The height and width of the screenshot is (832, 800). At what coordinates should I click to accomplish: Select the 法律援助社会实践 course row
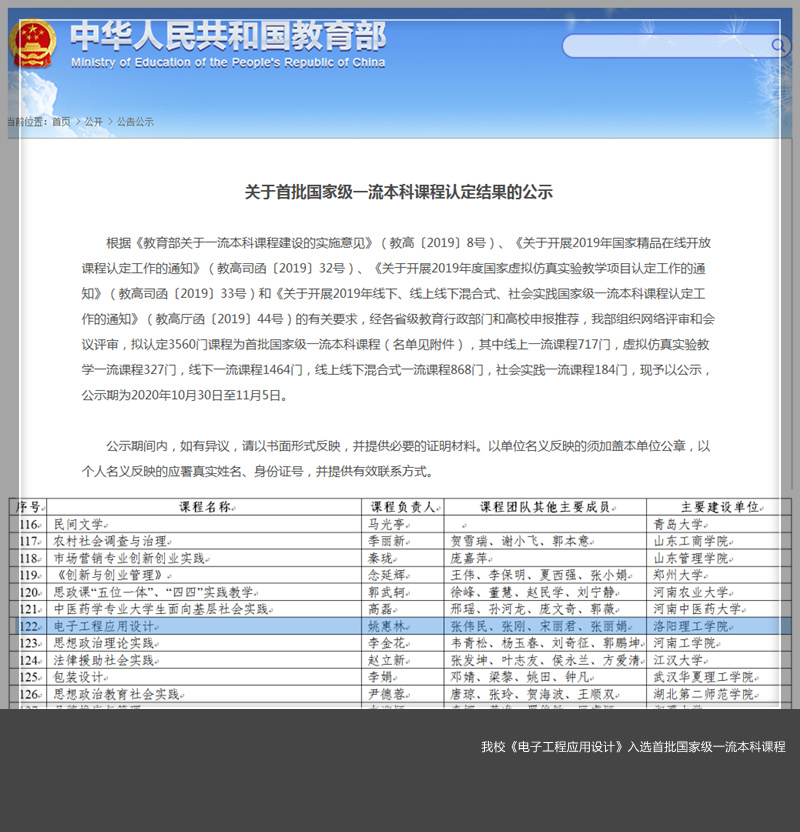pyautogui.click(x=104, y=660)
